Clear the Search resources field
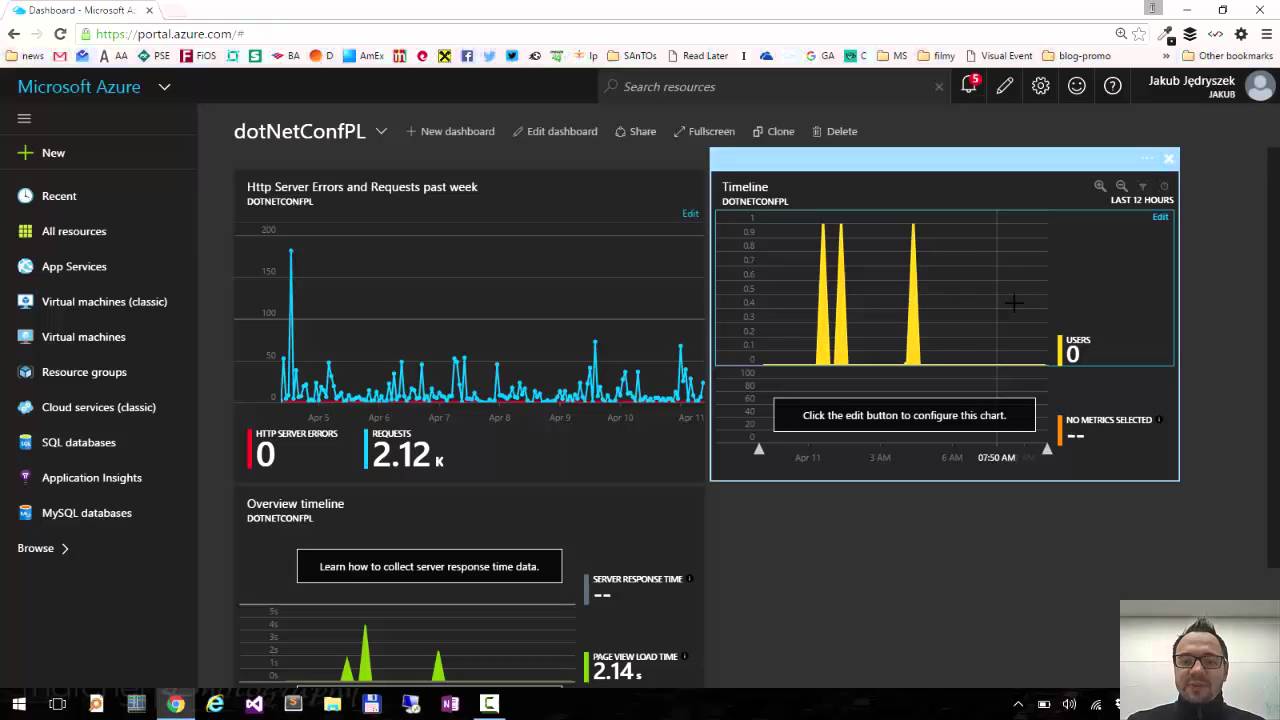This screenshot has height=720, width=1280. 938,87
